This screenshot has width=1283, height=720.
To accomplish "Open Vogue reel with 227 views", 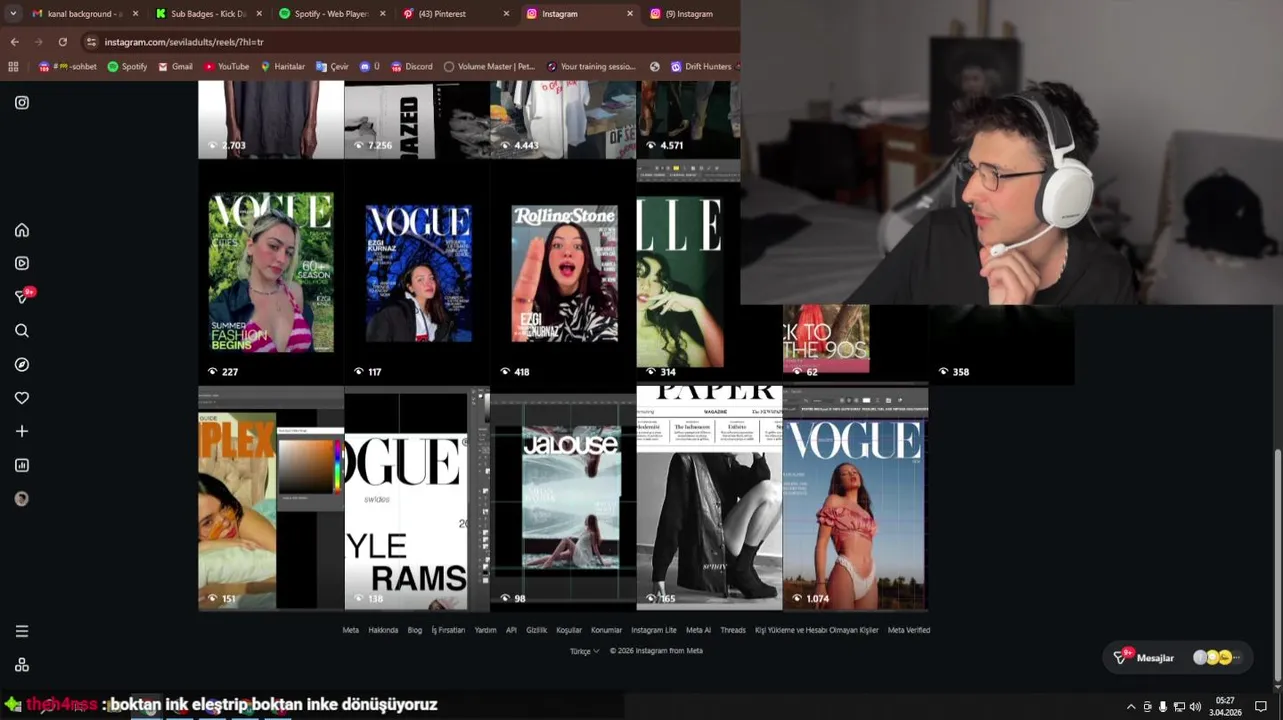I will 271,272.
